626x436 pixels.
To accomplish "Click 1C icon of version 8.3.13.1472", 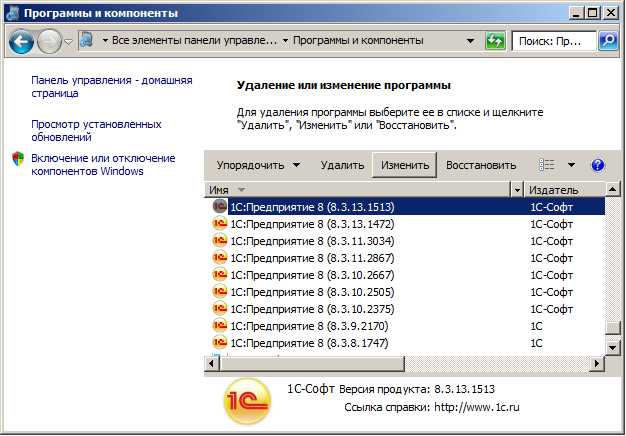I will click(x=220, y=223).
